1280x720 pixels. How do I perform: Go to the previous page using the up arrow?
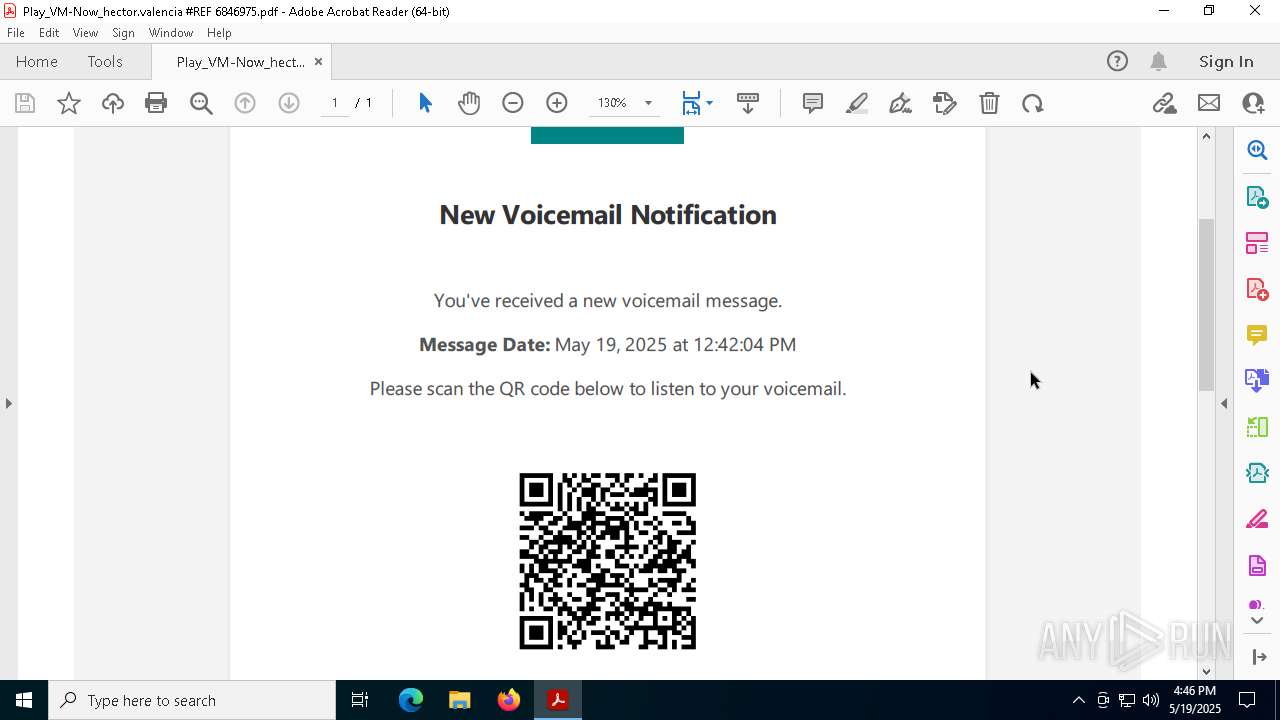tap(245, 103)
